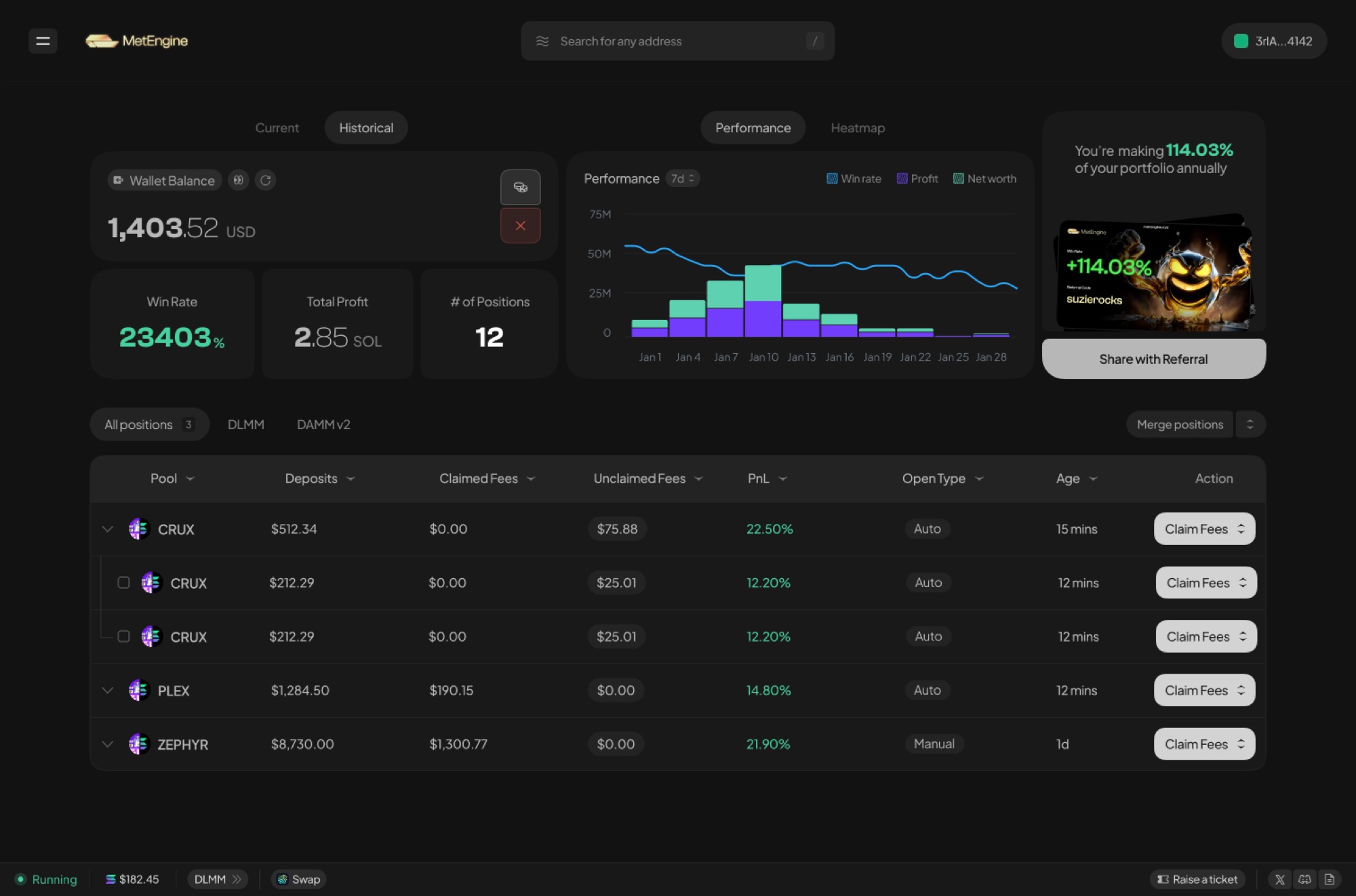Click the coins icon button

point(520,187)
